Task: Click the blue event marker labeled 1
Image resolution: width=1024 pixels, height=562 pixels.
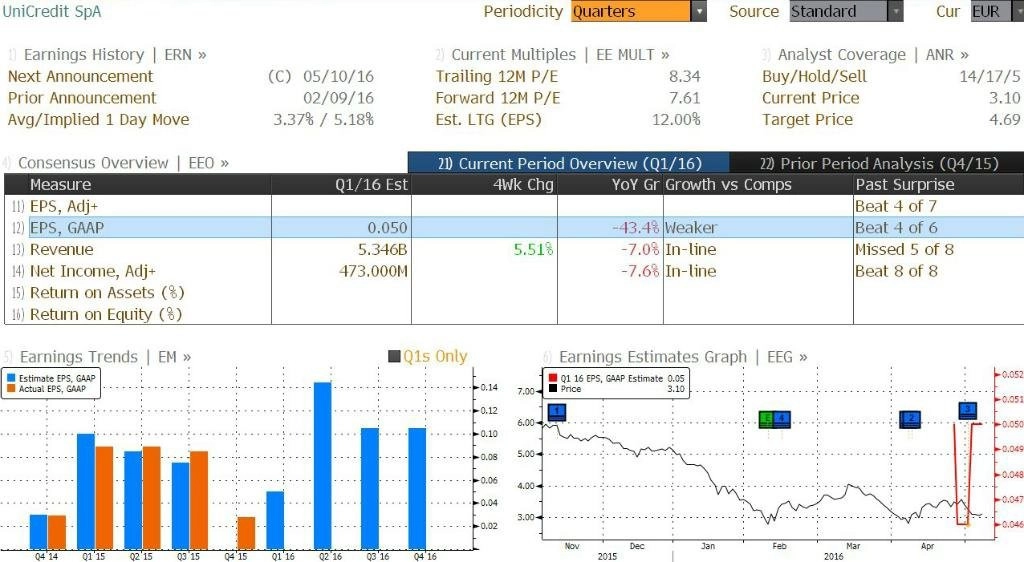Action: pos(557,412)
